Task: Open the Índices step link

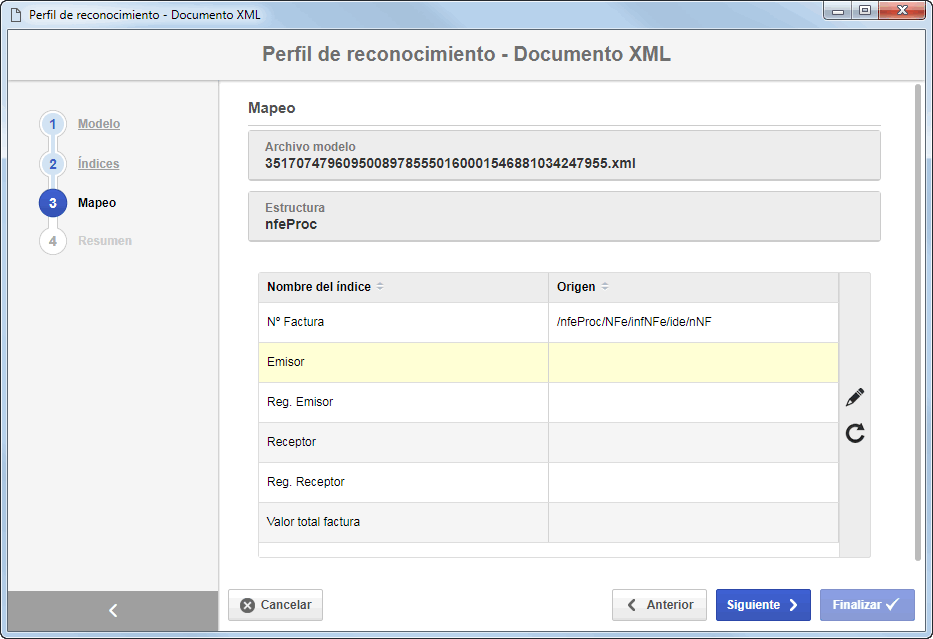Action: click(x=98, y=164)
